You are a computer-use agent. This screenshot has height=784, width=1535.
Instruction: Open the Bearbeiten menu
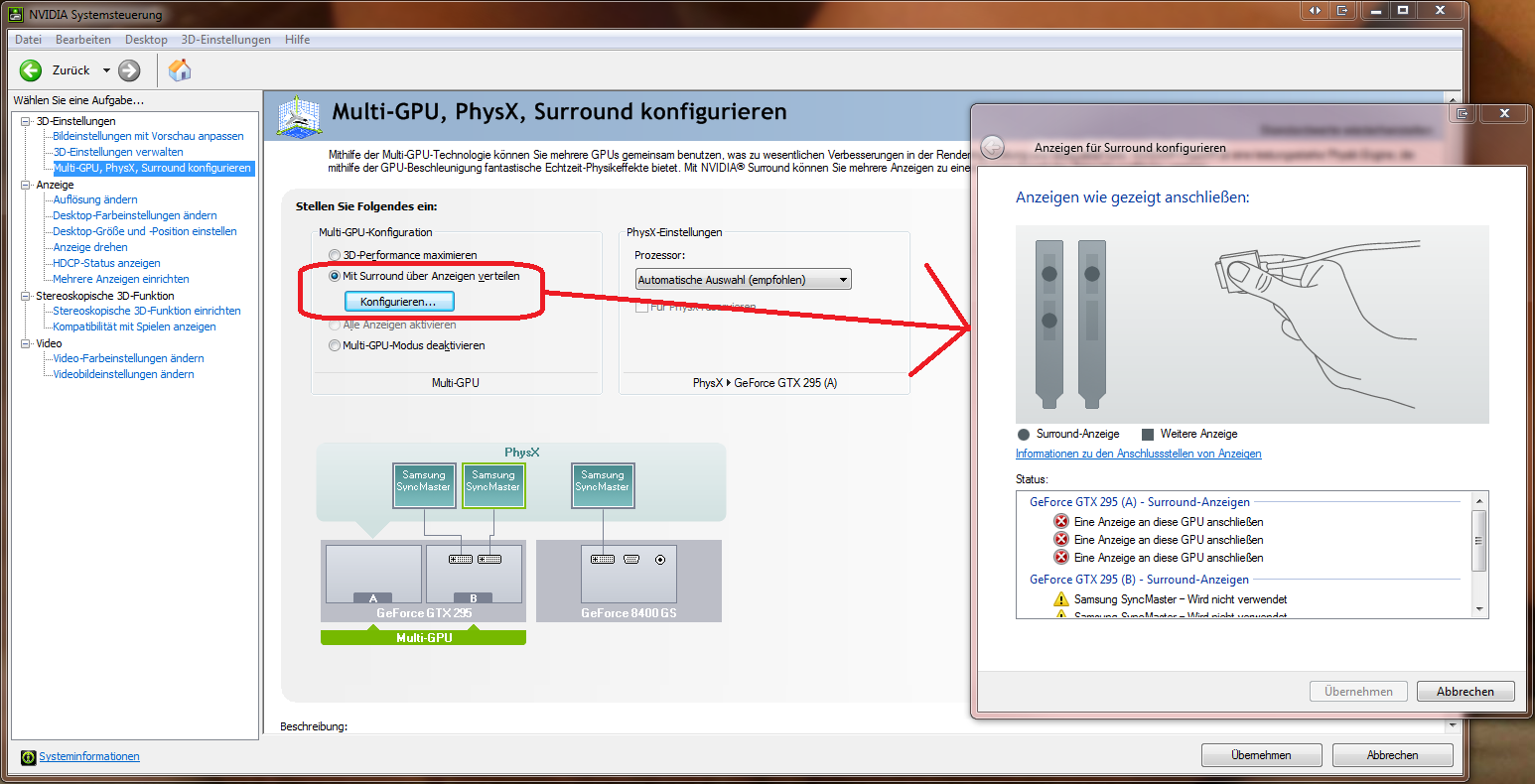coord(83,40)
